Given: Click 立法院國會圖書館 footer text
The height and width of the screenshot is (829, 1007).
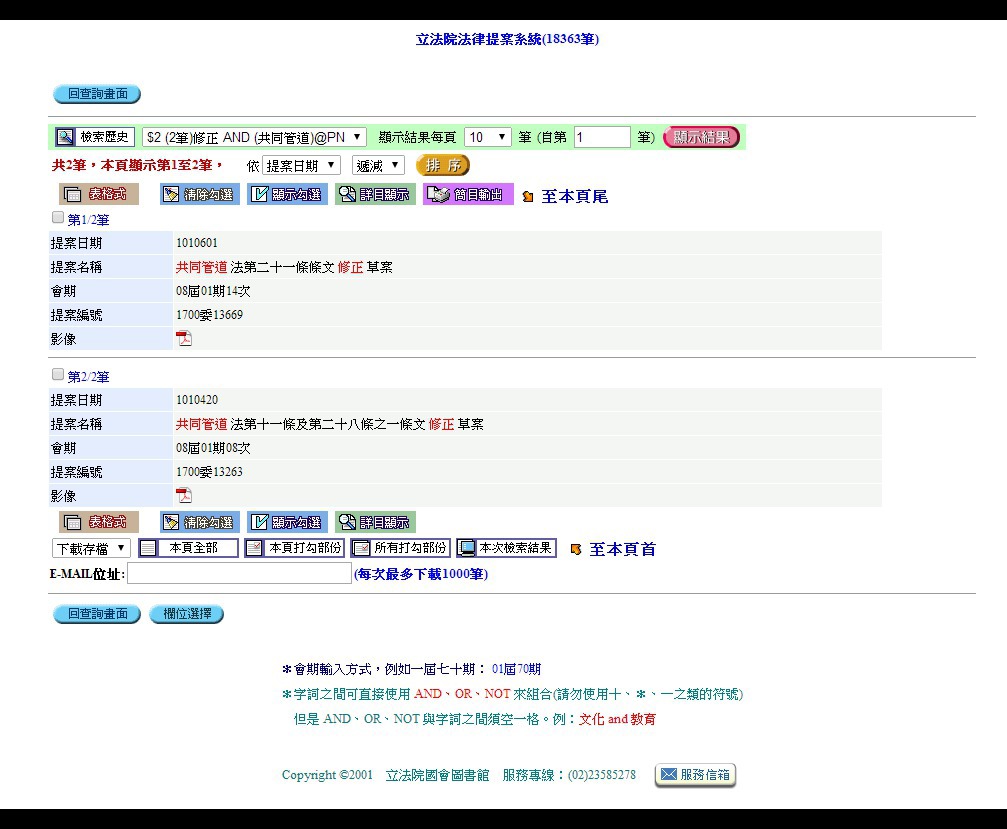Looking at the screenshot, I should point(437,775).
